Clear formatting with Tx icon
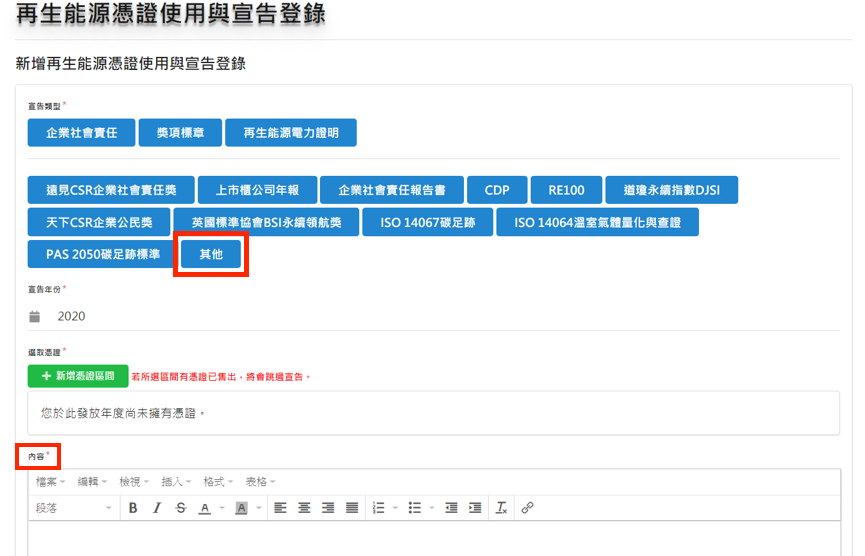Viewport: 865px width, 556px height. pos(501,508)
